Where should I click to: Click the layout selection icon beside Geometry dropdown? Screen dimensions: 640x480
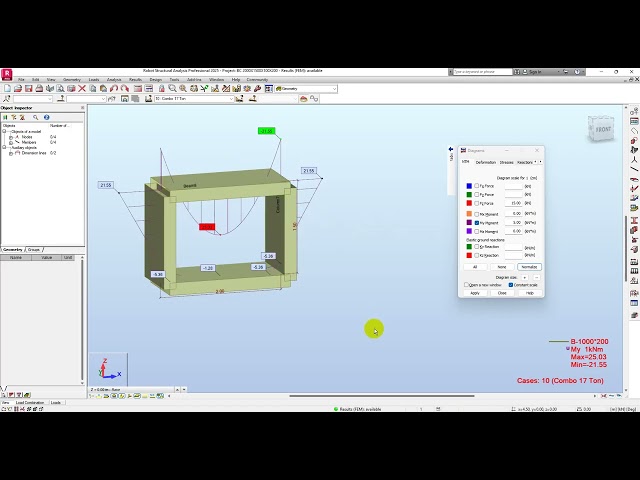(269, 89)
